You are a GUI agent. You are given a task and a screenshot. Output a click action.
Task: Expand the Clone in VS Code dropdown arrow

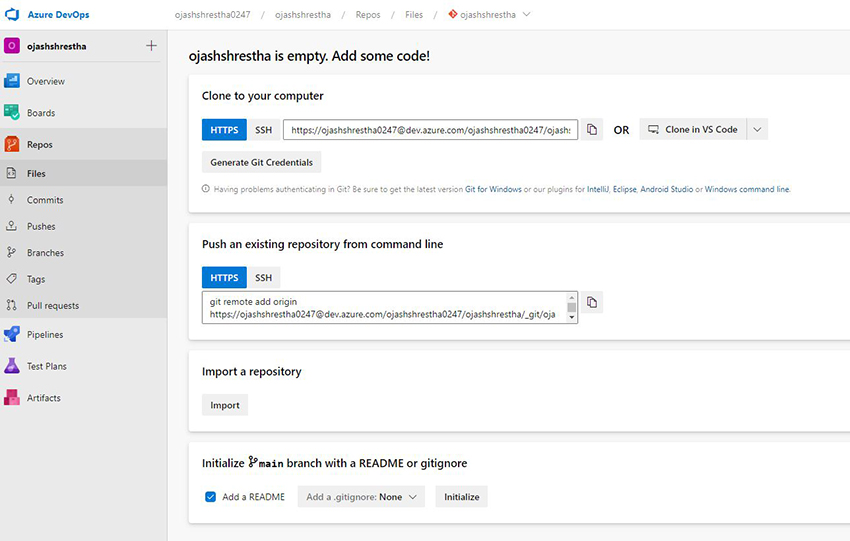[x=757, y=130]
